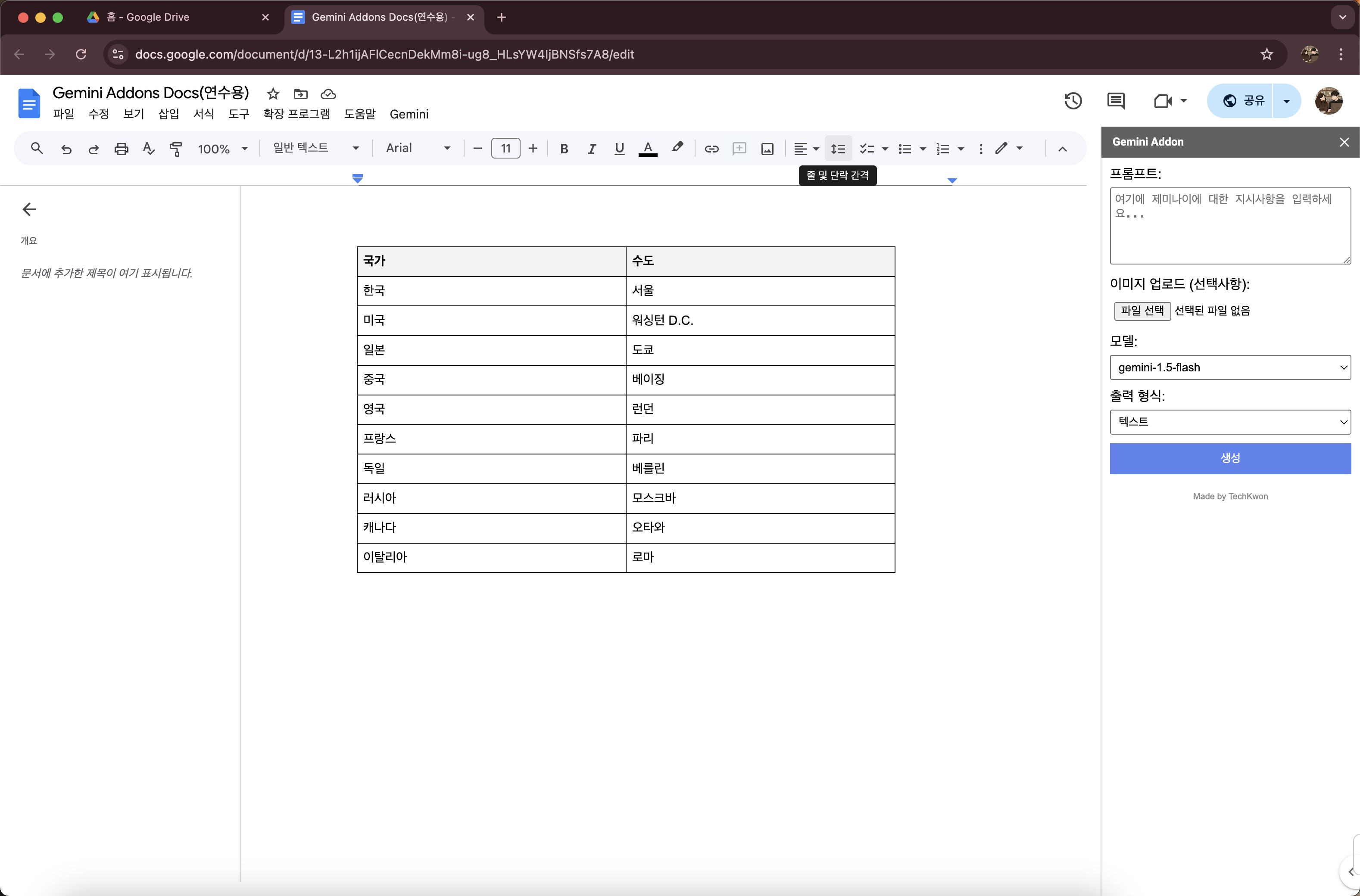Toggle bold formatting

click(564, 149)
